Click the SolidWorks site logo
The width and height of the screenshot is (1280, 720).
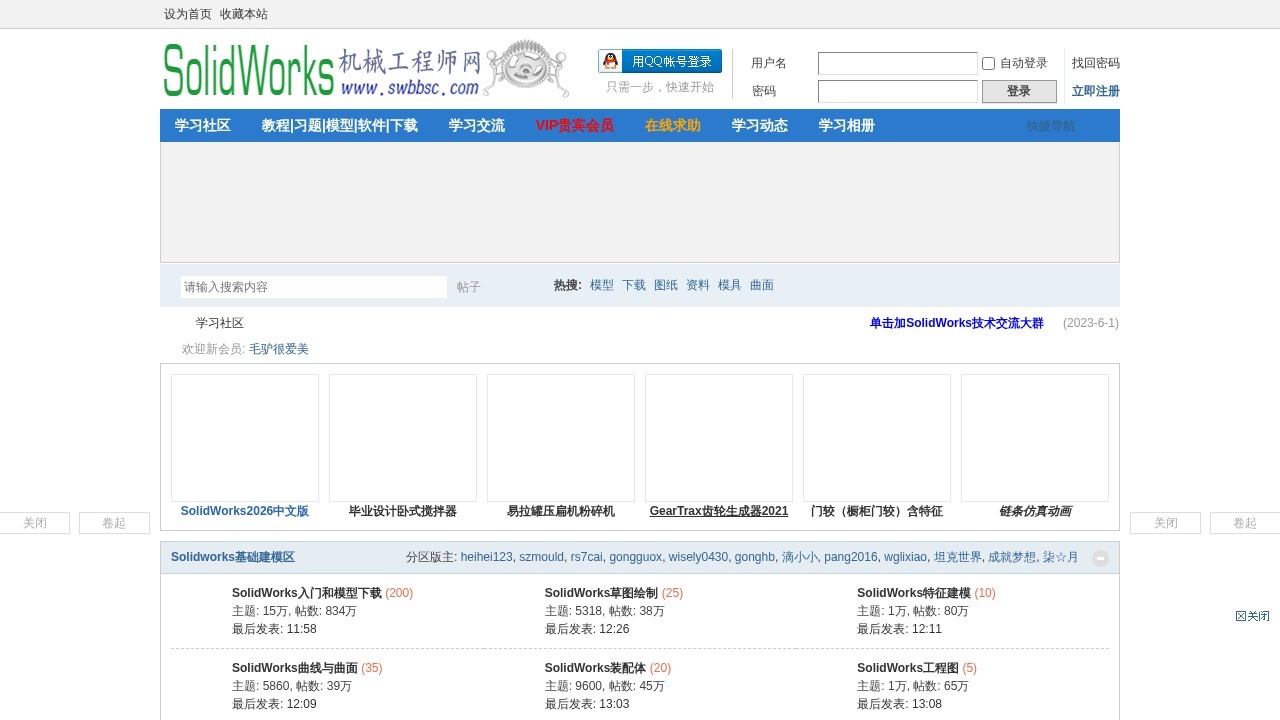[x=365, y=69]
